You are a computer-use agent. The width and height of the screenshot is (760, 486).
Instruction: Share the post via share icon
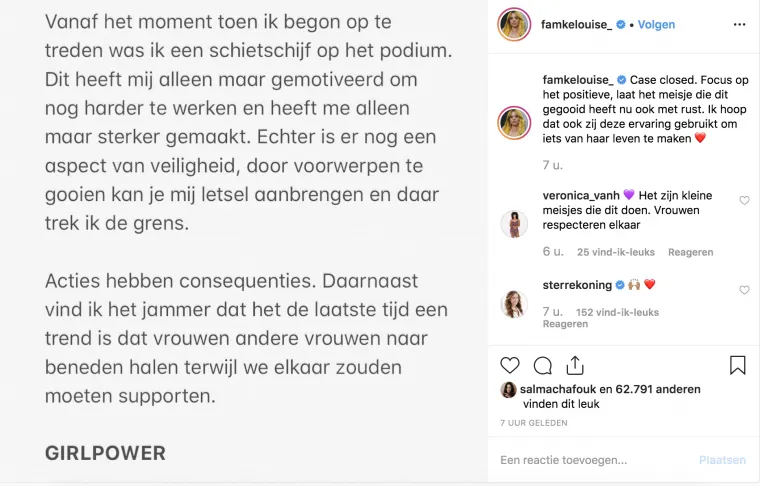click(575, 365)
